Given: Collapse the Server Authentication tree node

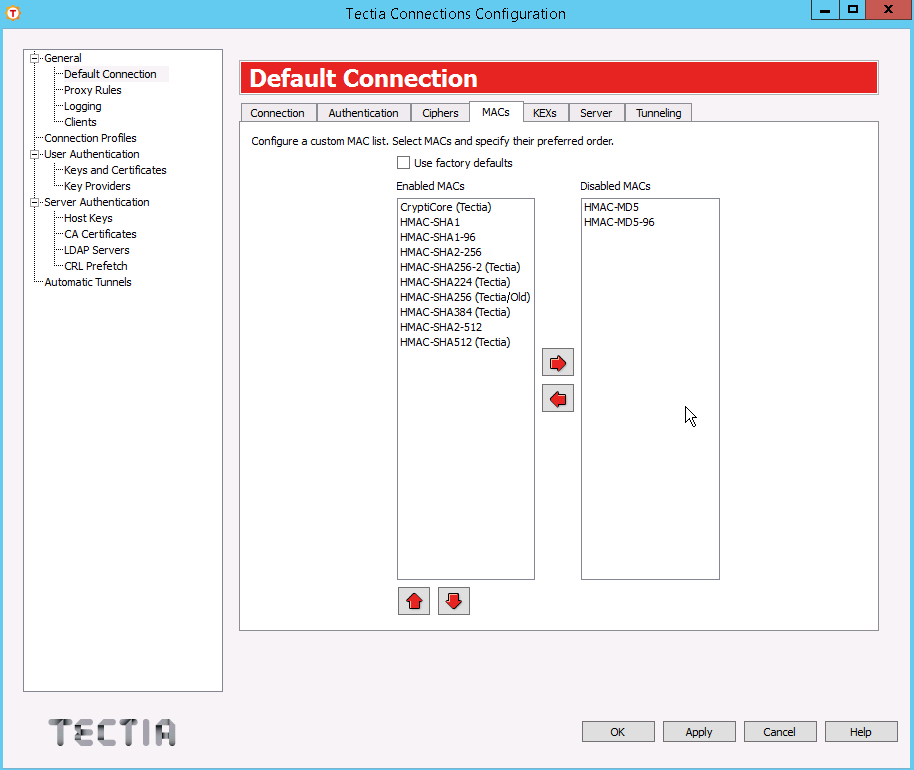Looking at the screenshot, I should 34,202.
